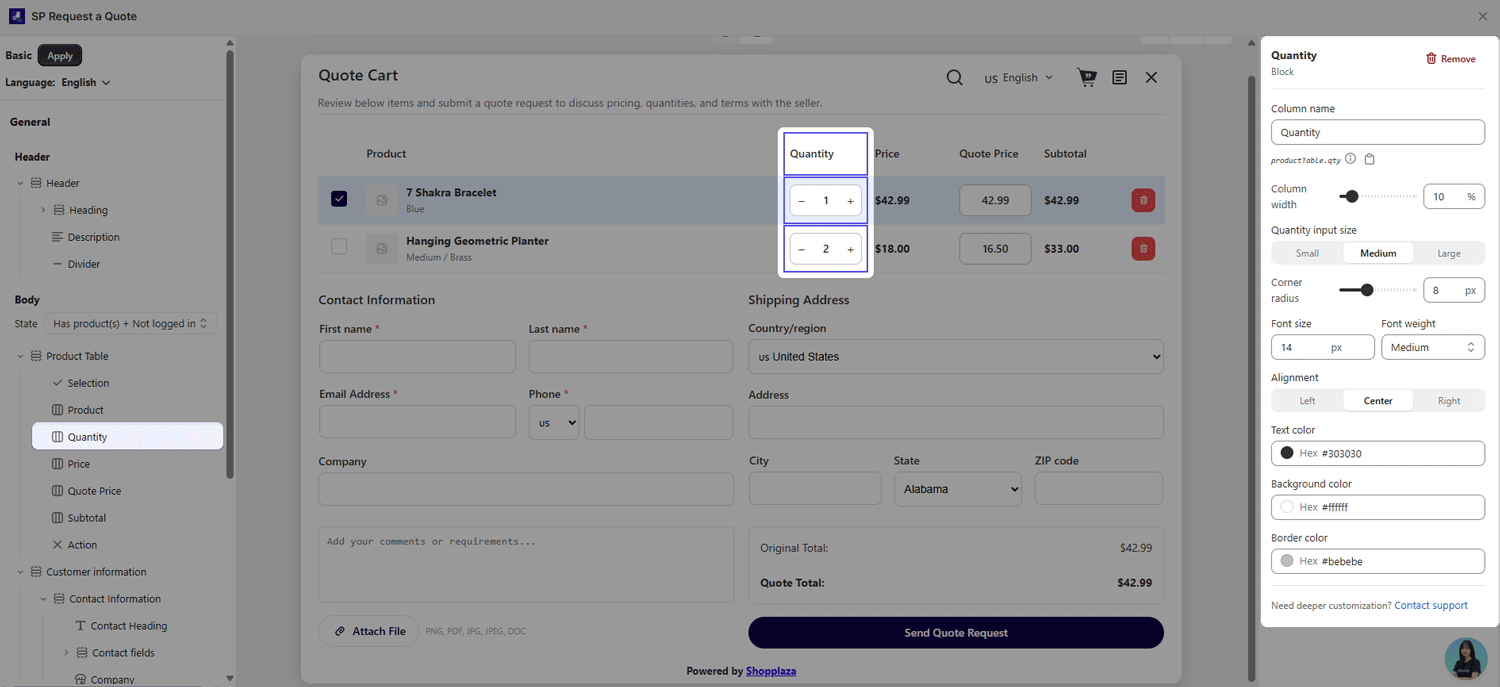Screen dimensions: 1500x687
Task: Click the Background color swatch #ffffff
Action: coord(1287,507)
